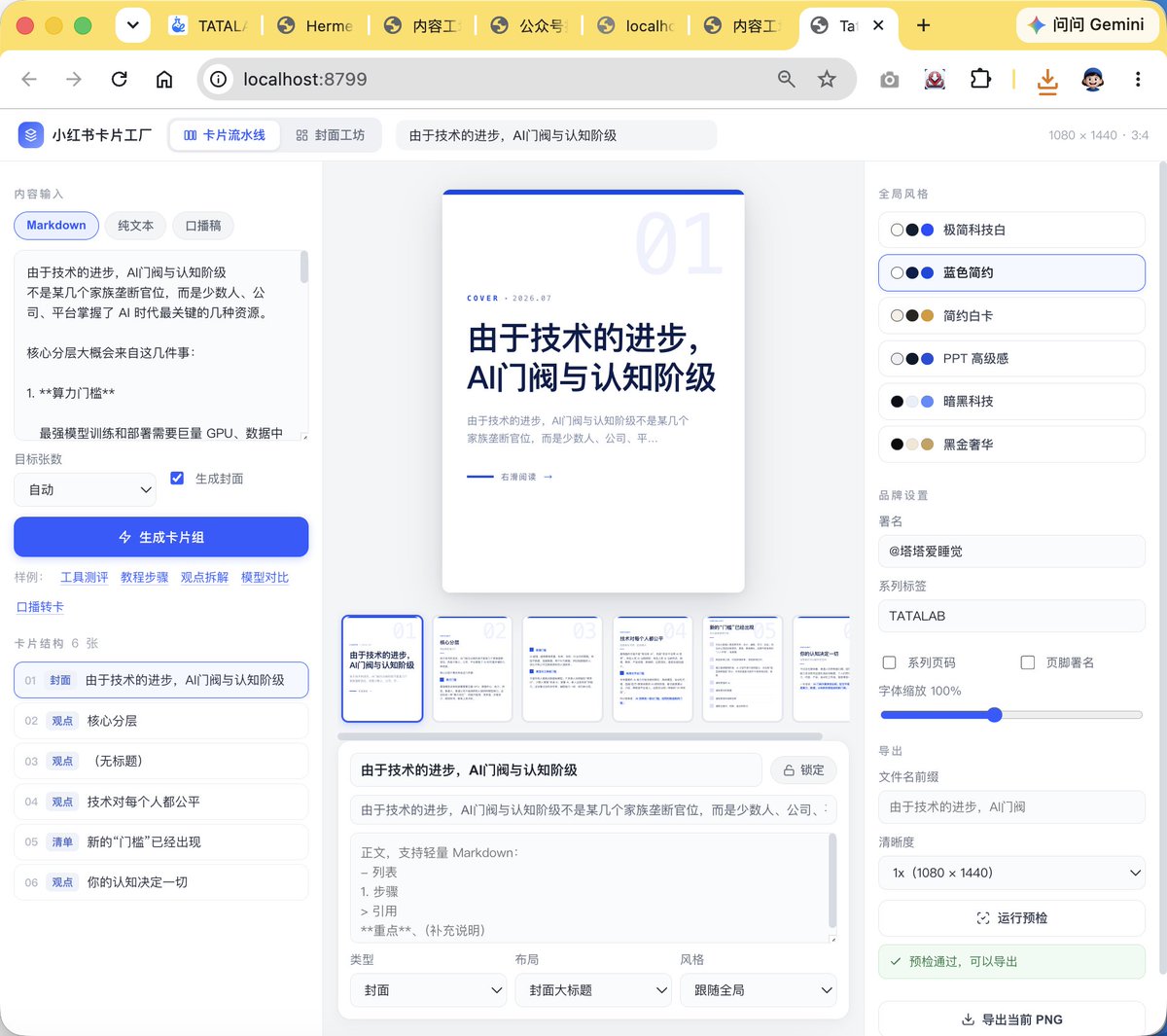Open the 目标张数 自动 dropdown
Screen dimensions: 1167x1036
click(x=85, y=490)
